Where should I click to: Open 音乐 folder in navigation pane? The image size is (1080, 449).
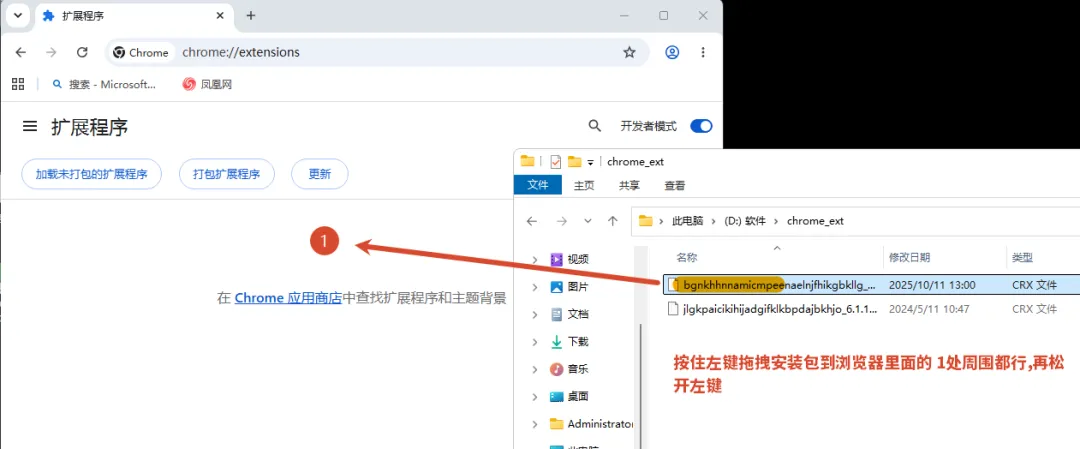570,369
